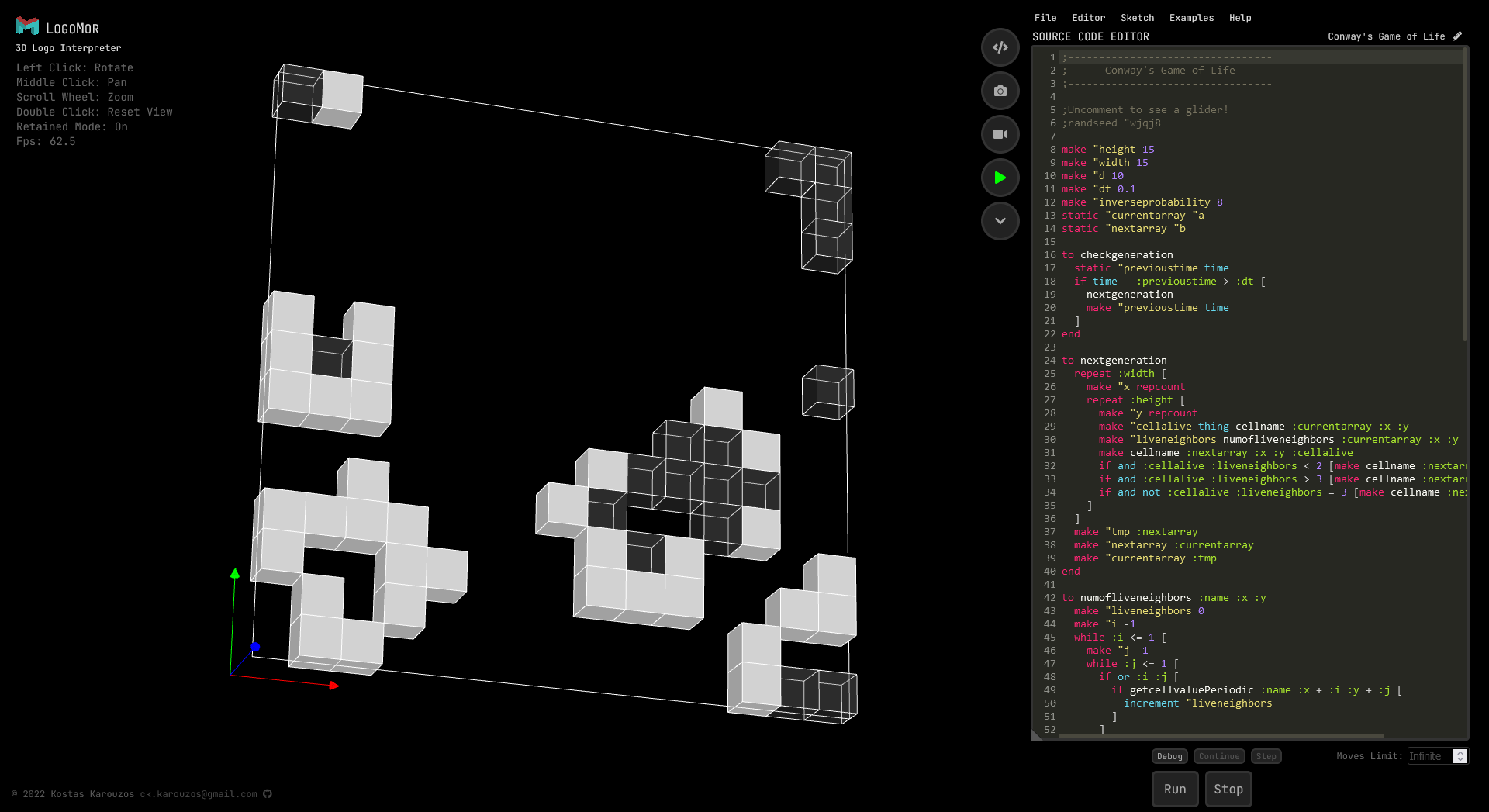This screenshot has height=812, width=1489.
Task: Open the Sketch menu
Action: [x=1137, y=17]
